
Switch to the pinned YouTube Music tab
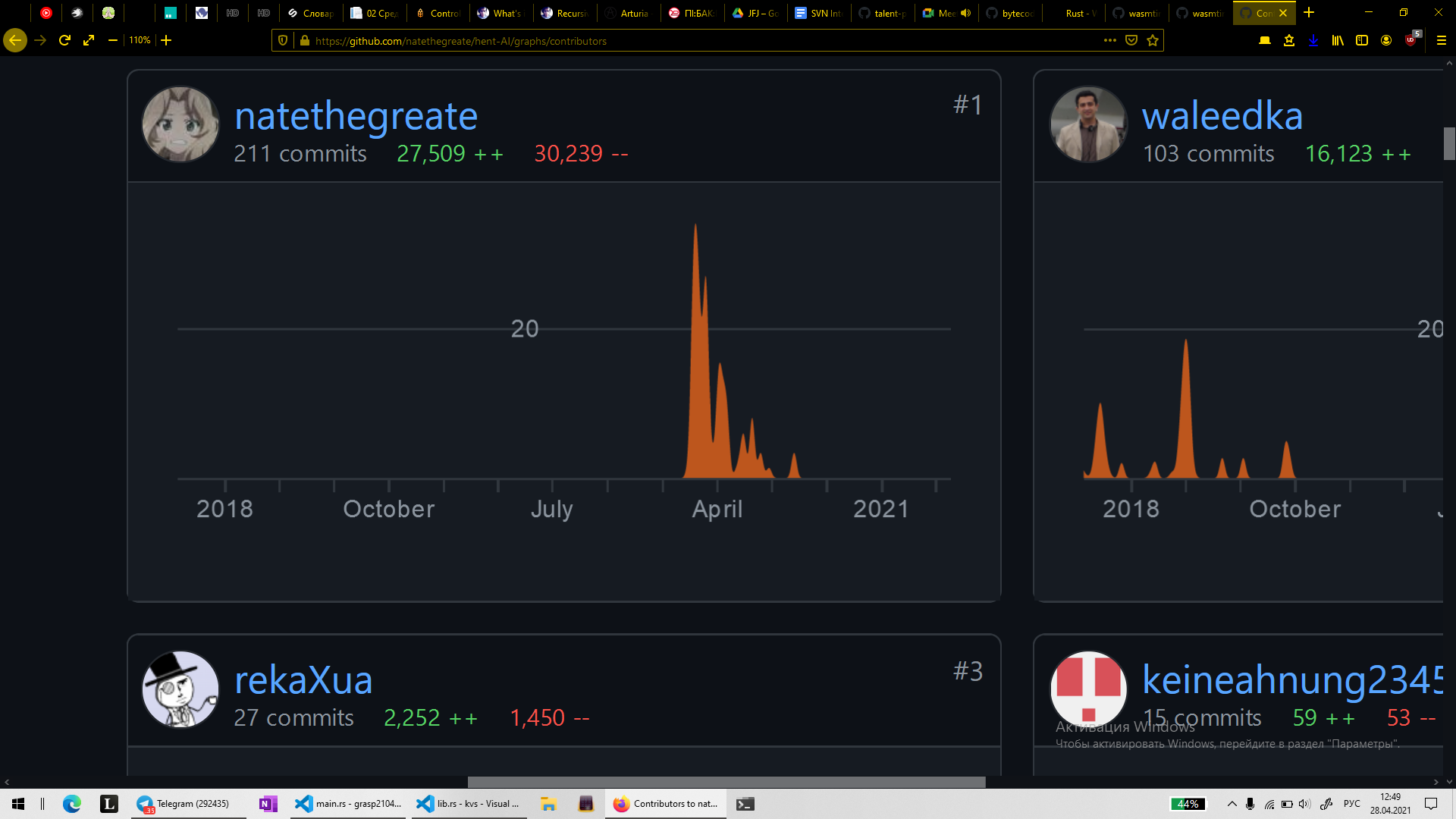coord(46,13)
